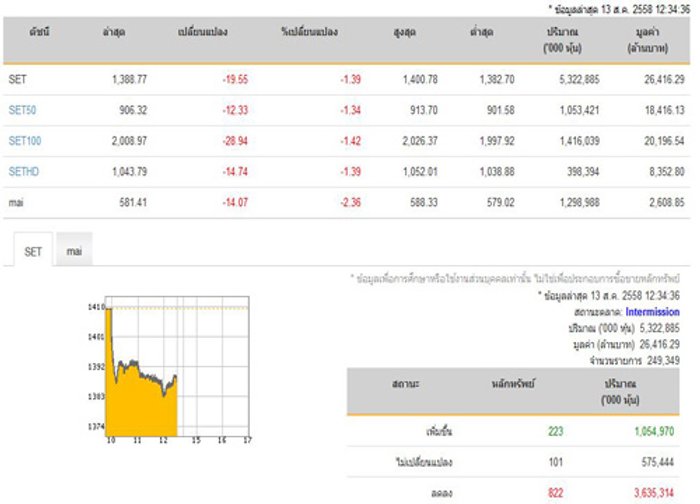Click advancing volume 1,054,970
The height and width of the screenshot is (504, 700).
tap(654, 431)
